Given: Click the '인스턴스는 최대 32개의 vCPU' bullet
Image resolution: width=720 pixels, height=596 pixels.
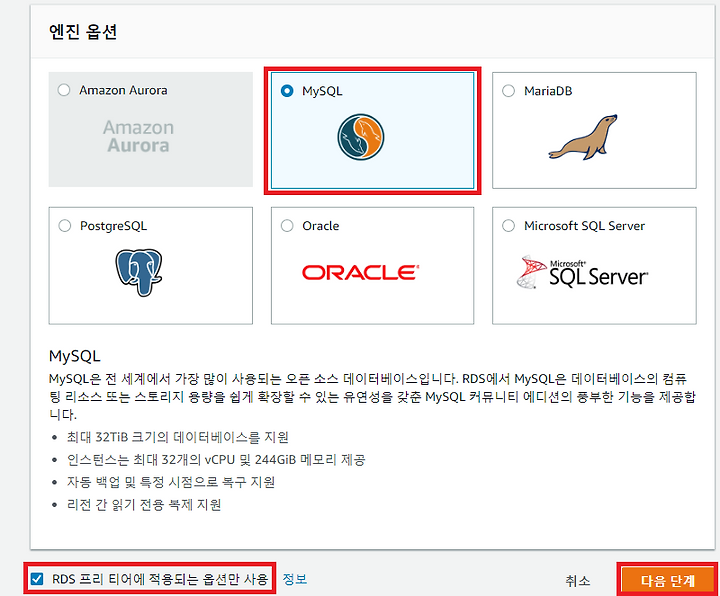Looking at the screenshot, I should pos(216,460).
